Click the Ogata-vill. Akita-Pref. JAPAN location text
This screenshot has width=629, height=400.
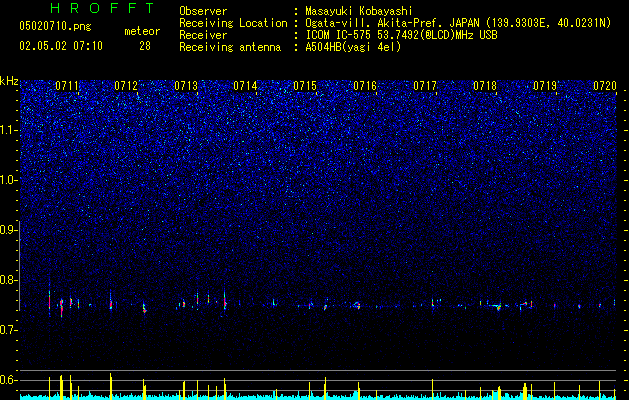point(458,23)
